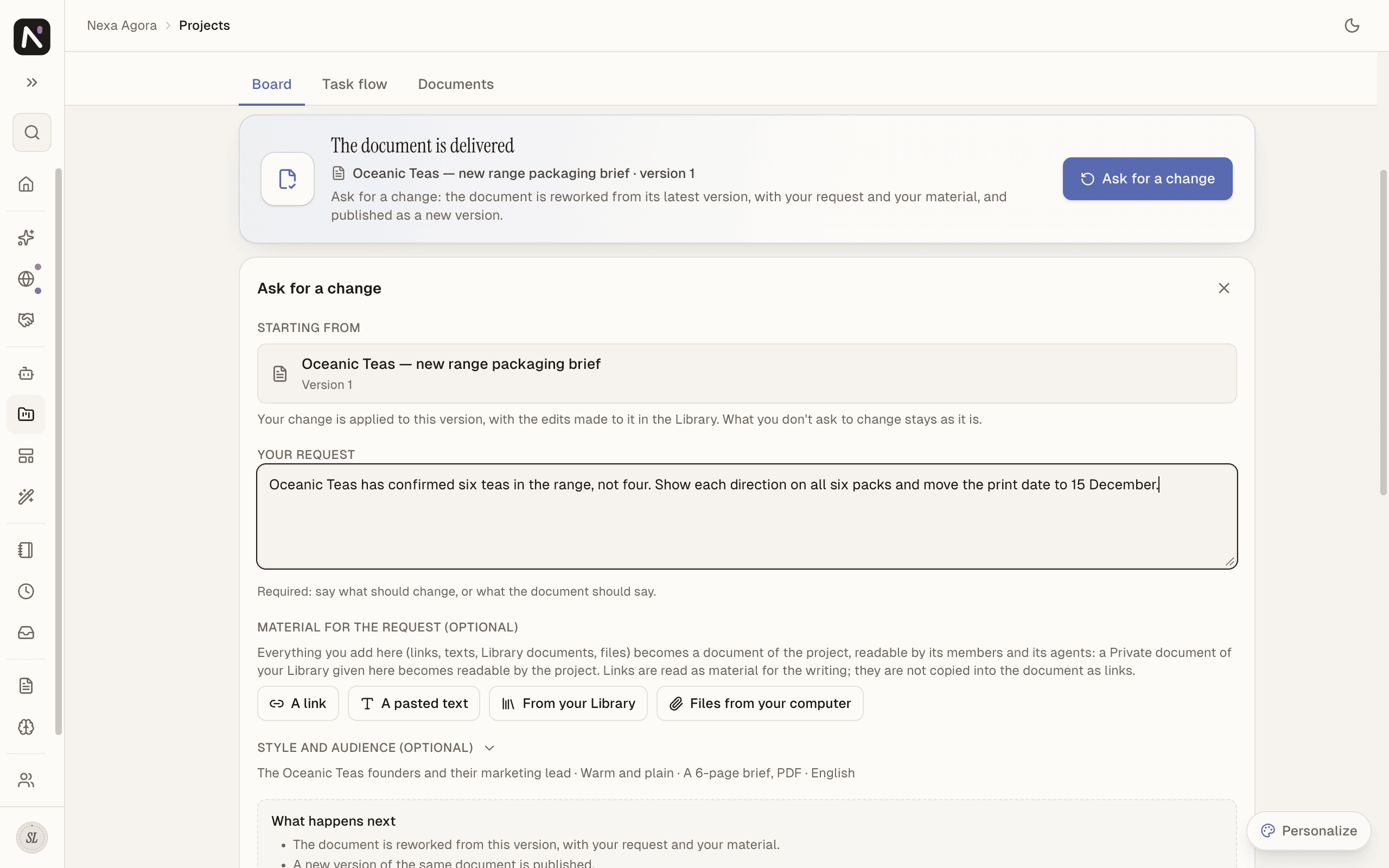Close the Ask for a change panel
The image size is (1389, 868).
pyautogui.click(x=1224, y=288)
